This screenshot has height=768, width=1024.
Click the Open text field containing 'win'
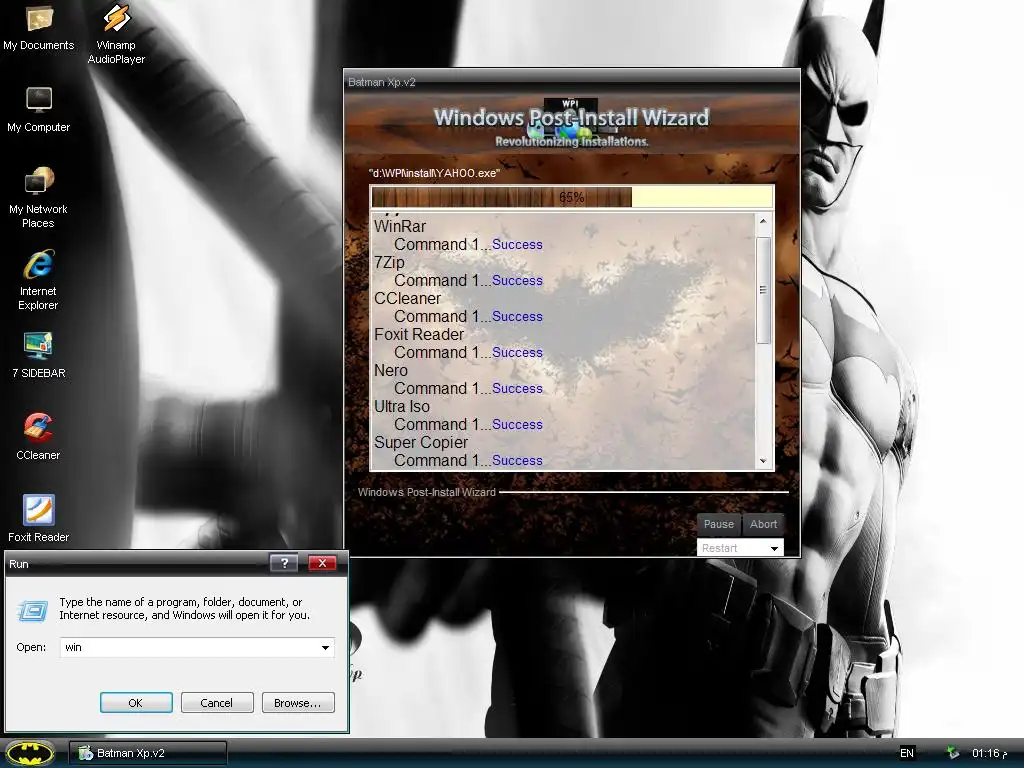pos(197,647)
